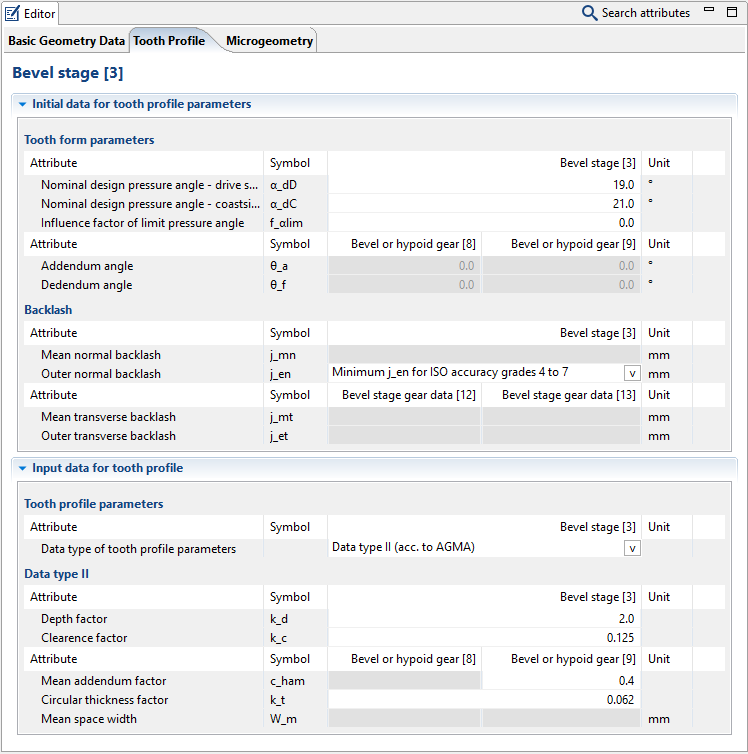Switch to Basic Geometry Data tab
This screenshot has width=748, height=754.
click(67, 41)
